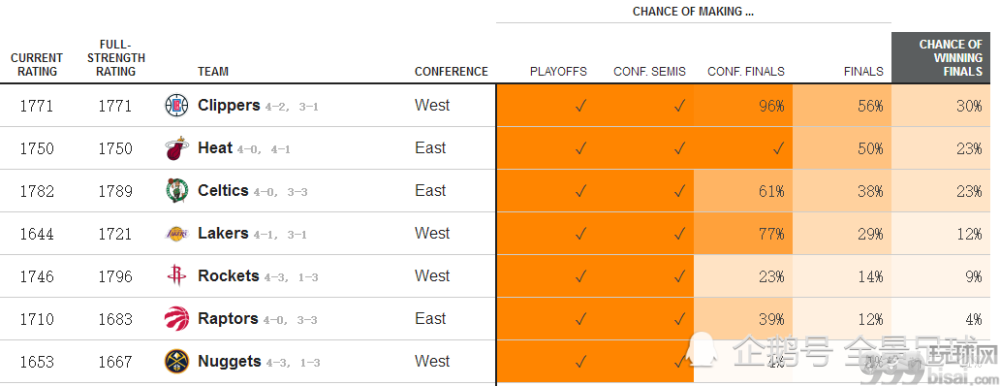The height and width of the screenshot is (386, 1000).
Task: Click the Rockets team logo
Action: [177, 276]
